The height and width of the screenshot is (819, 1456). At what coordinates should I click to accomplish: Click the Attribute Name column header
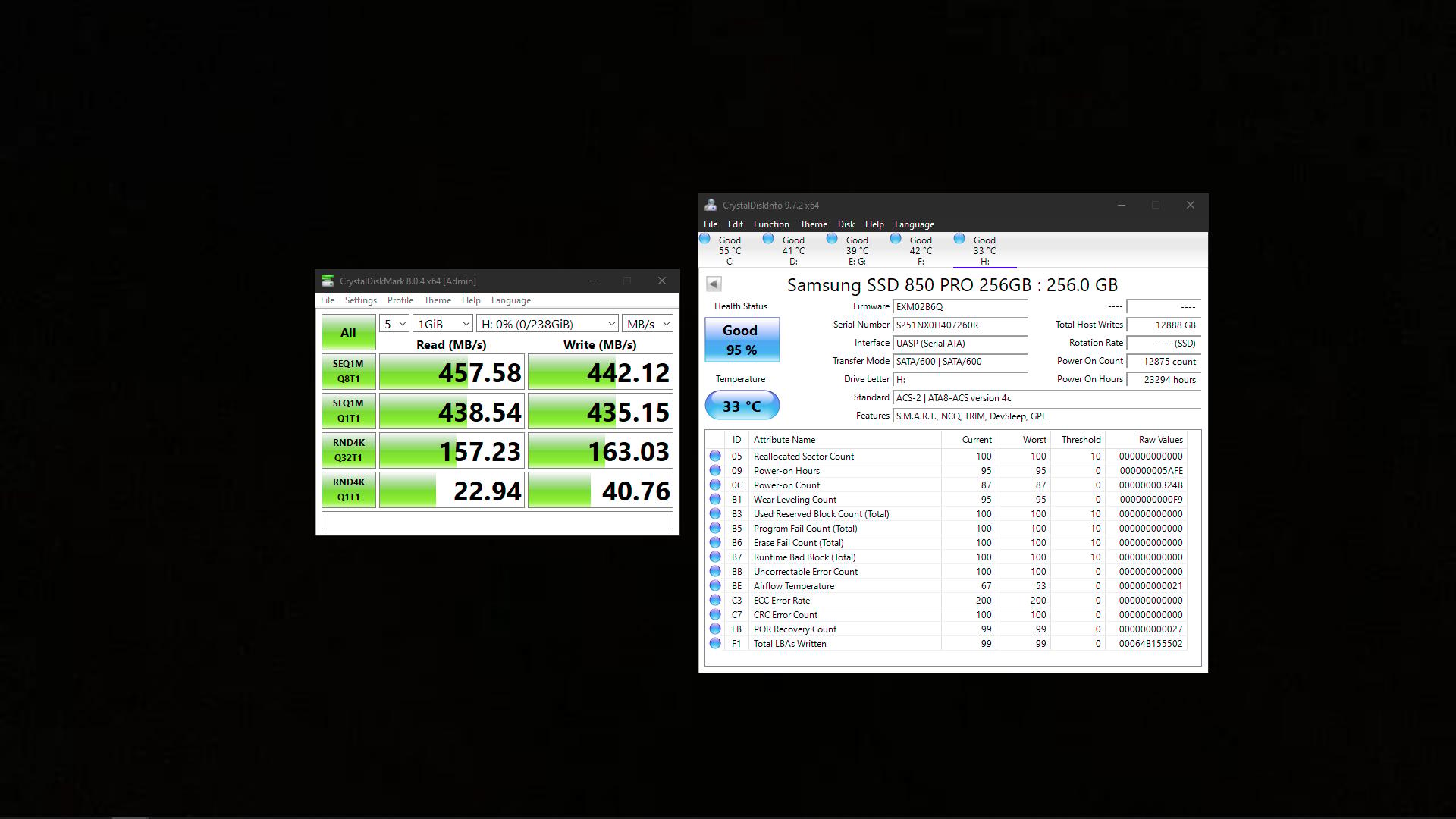coord(845,440)
